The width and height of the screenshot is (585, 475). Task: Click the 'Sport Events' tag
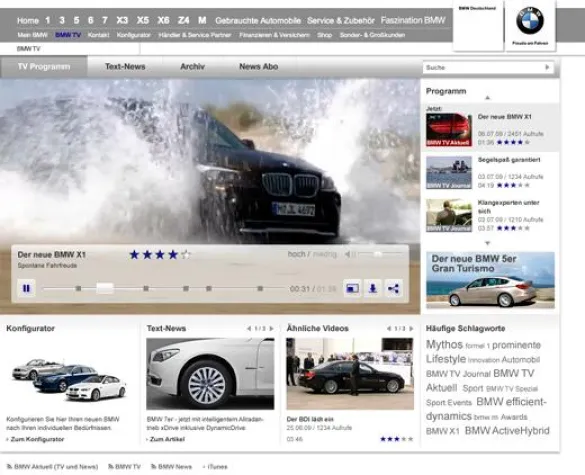(449, 403)
